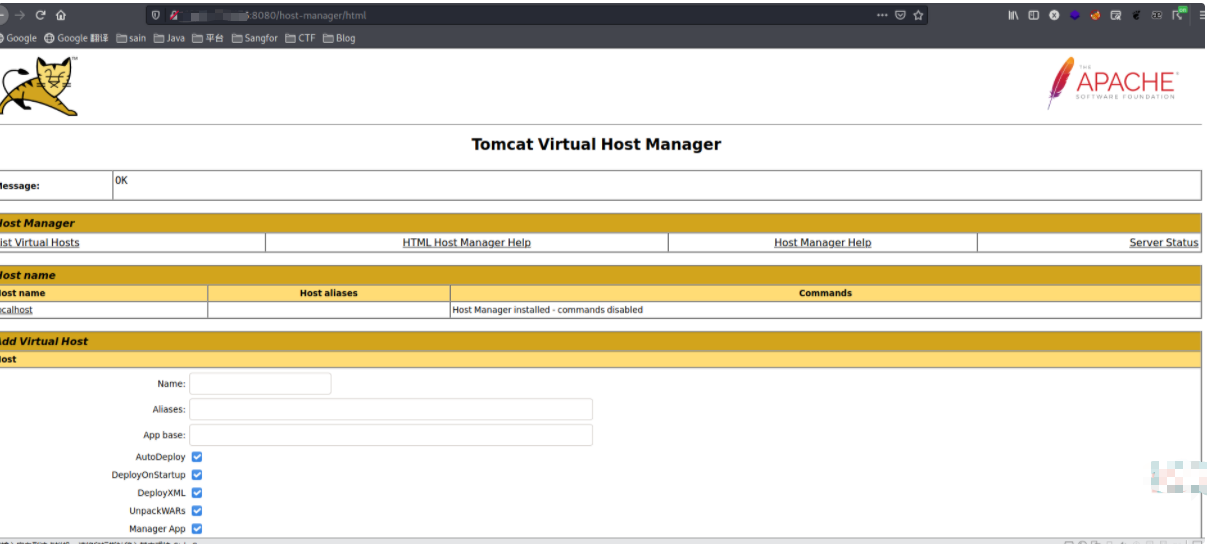Uncheck the UnpackWARs checkbox

(197, 511)
